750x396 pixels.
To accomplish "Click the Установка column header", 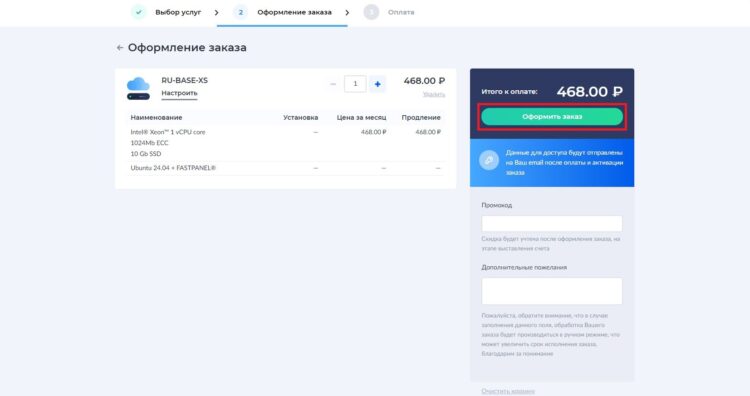I will pyautogui.click(x=300, y=118).
